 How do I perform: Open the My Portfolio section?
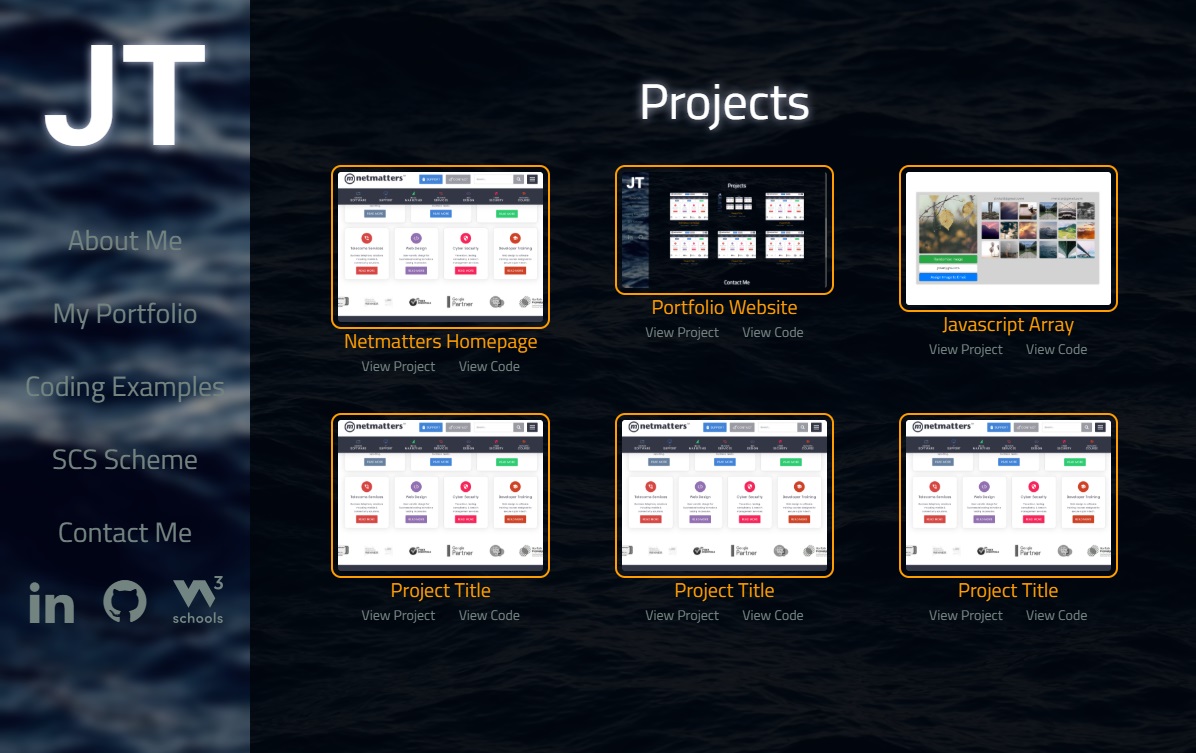[124, 313]
